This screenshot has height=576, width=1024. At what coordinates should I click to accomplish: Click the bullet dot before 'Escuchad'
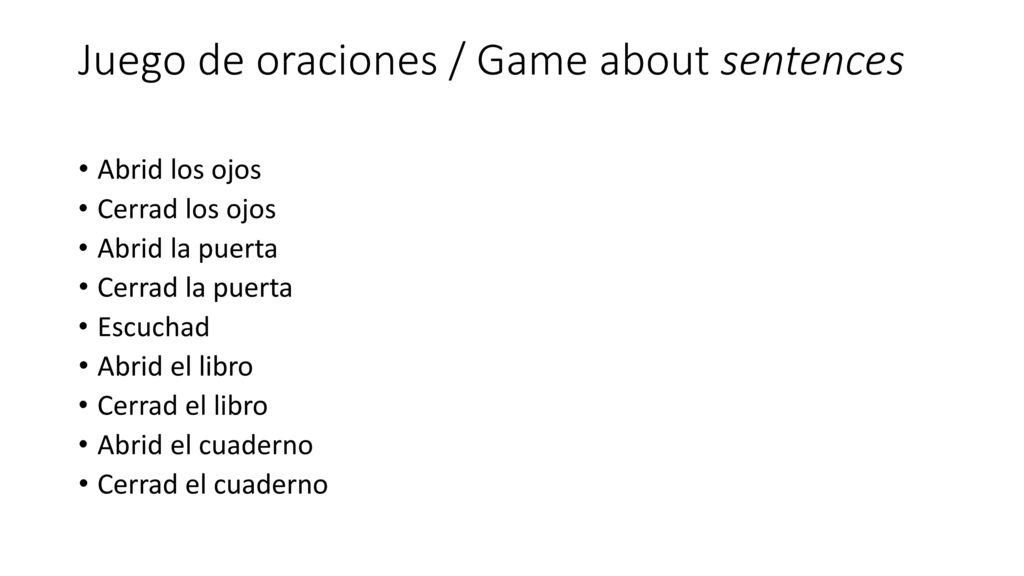(x=83, y=327)
